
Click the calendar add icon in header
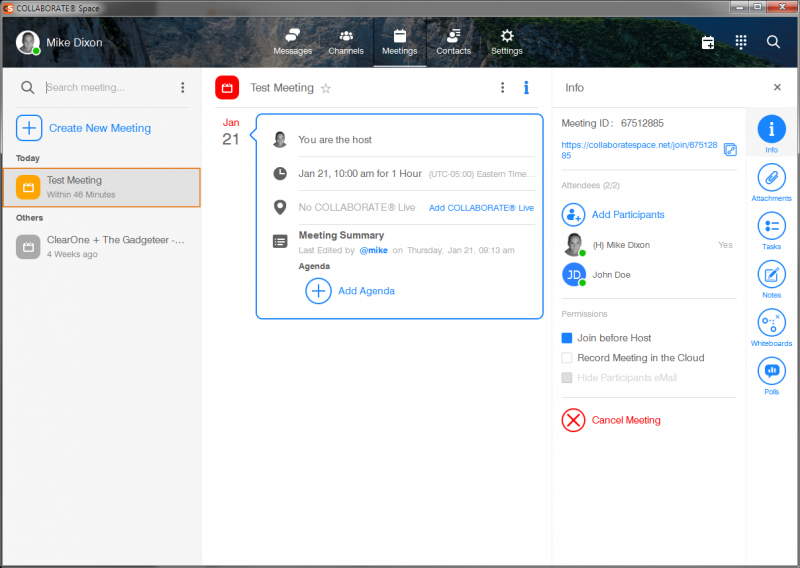coord(708,42)
